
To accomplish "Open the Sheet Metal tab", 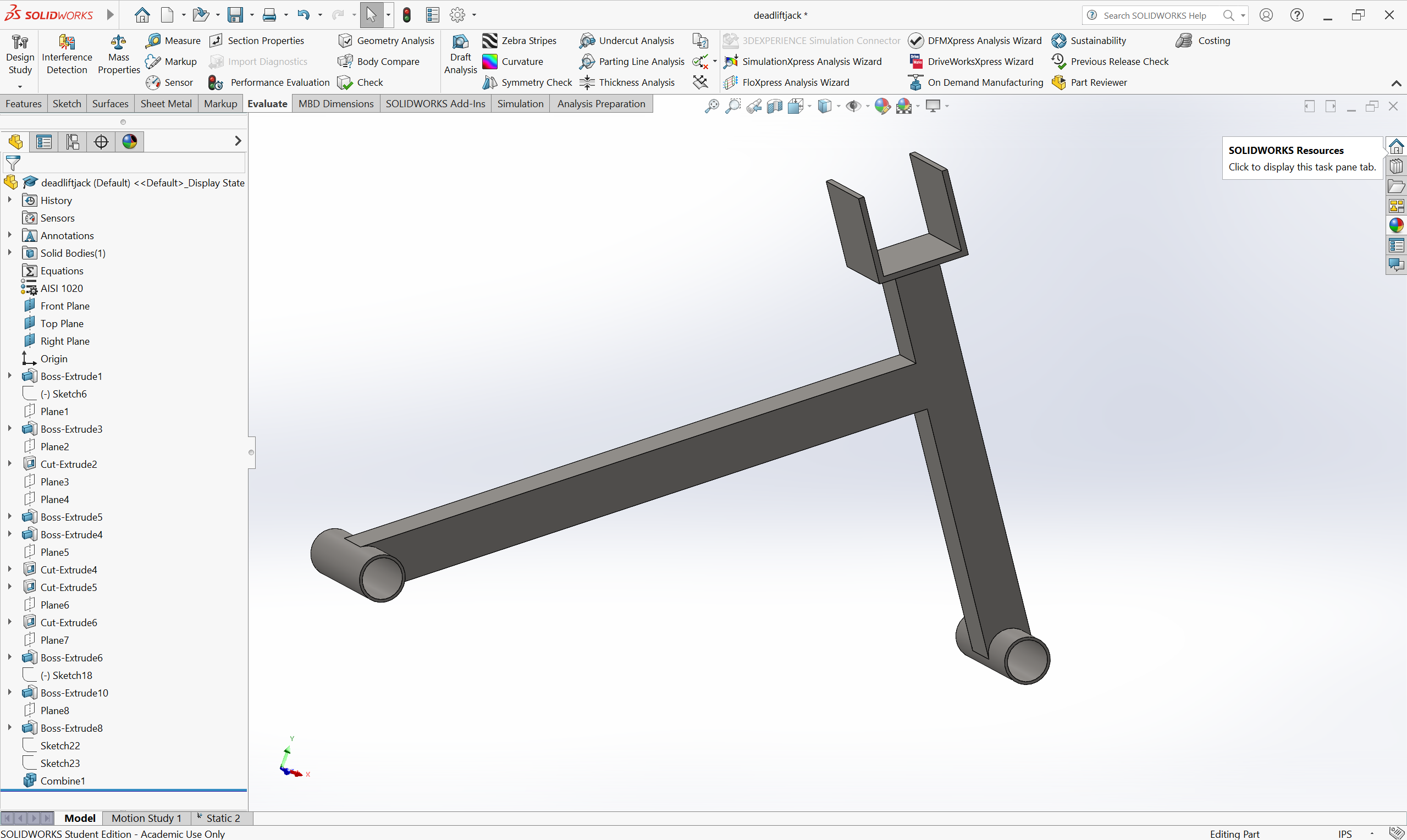I will point(166,103).
